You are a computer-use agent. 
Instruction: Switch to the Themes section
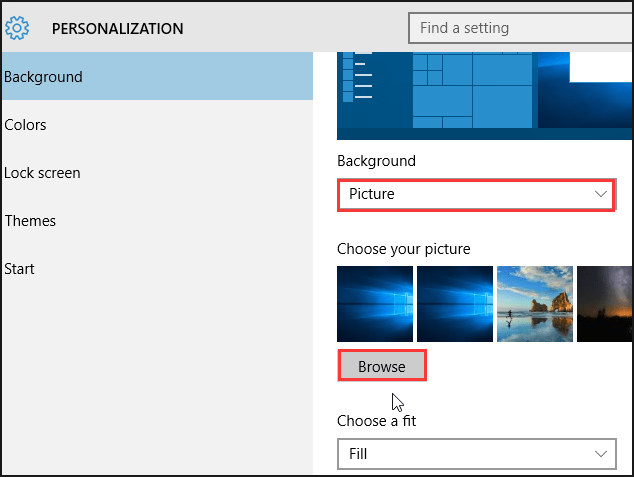tap(30, 221)
